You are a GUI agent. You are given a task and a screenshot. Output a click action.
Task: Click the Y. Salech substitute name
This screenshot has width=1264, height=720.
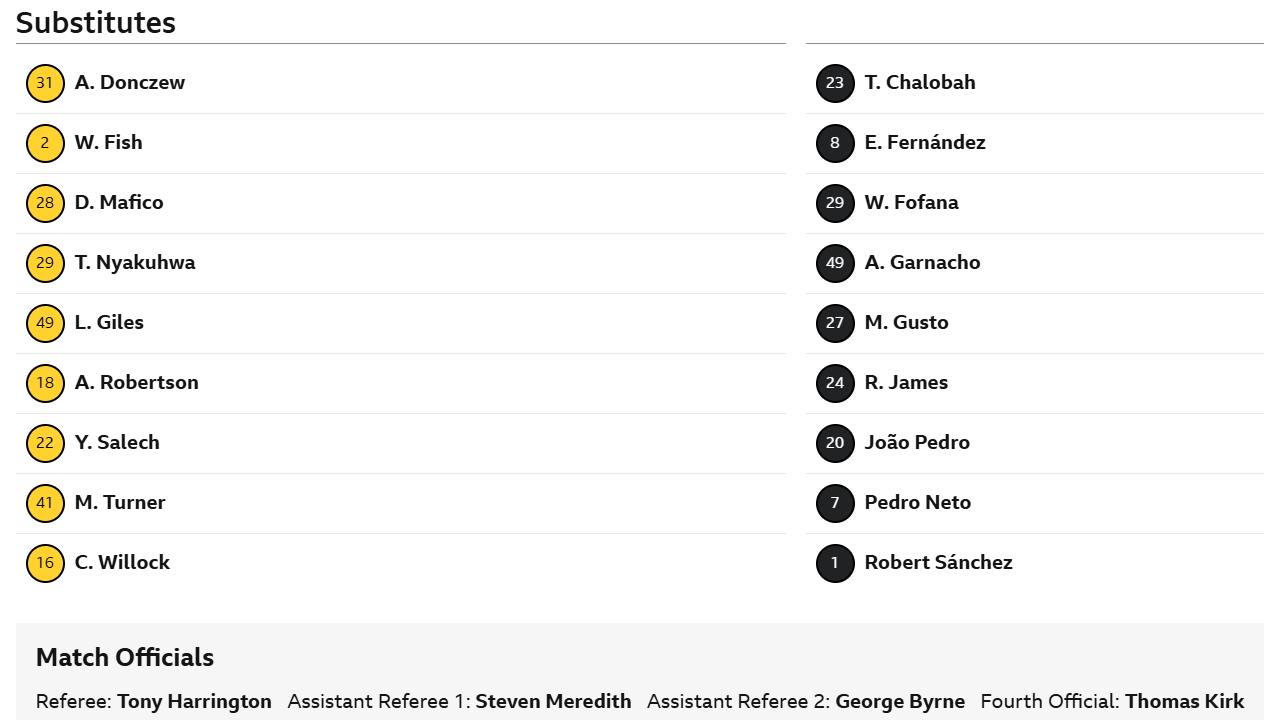coord(117,442)
